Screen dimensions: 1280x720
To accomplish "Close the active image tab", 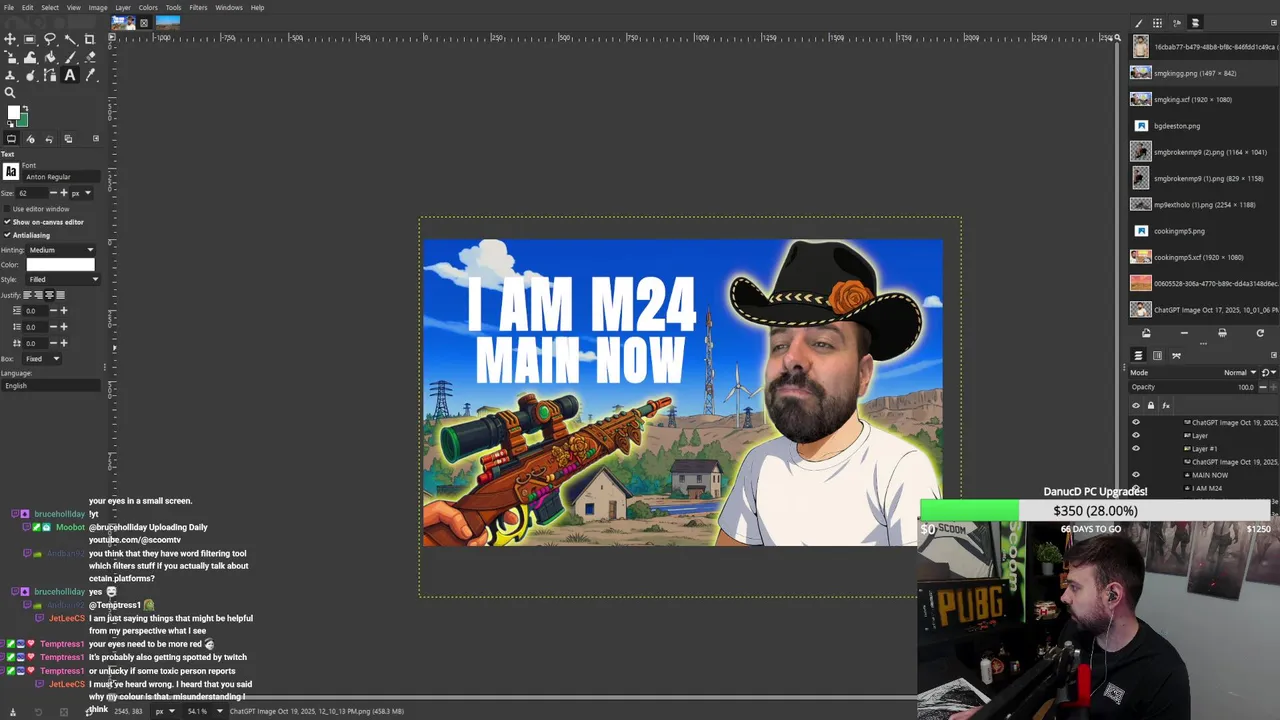I will tap(144, 22).
